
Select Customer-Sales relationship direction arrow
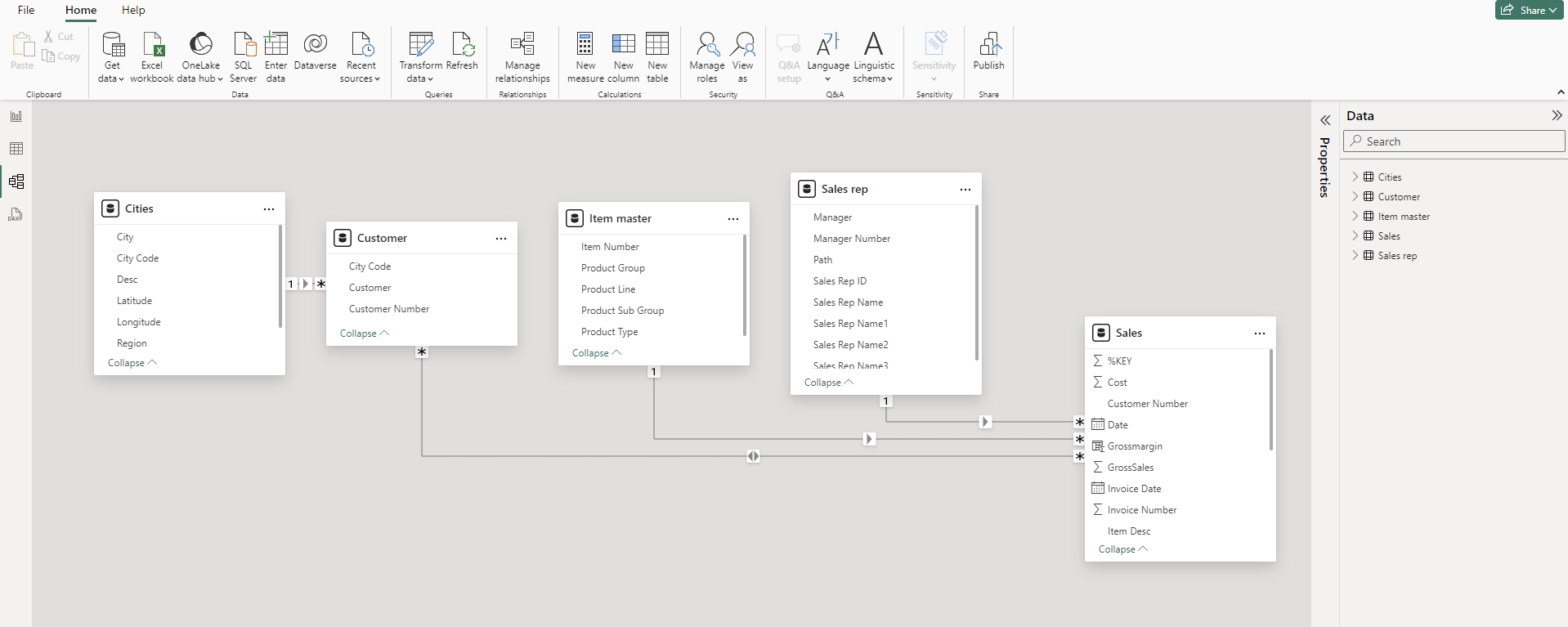pyautogui.click(x=753, y=456)
